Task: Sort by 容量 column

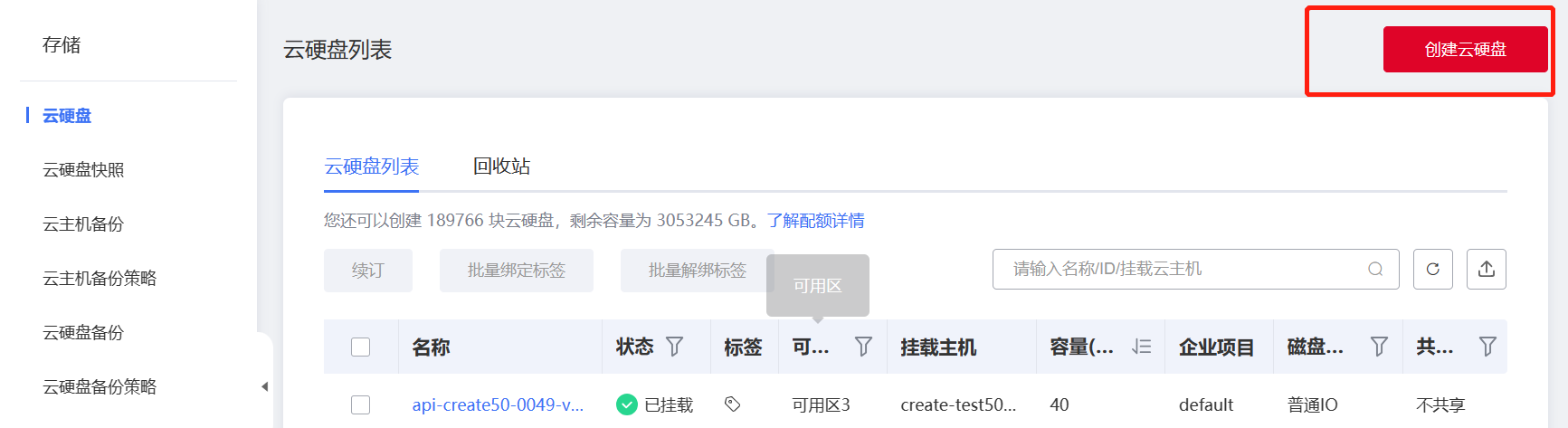Action: tap(1142, 347)
